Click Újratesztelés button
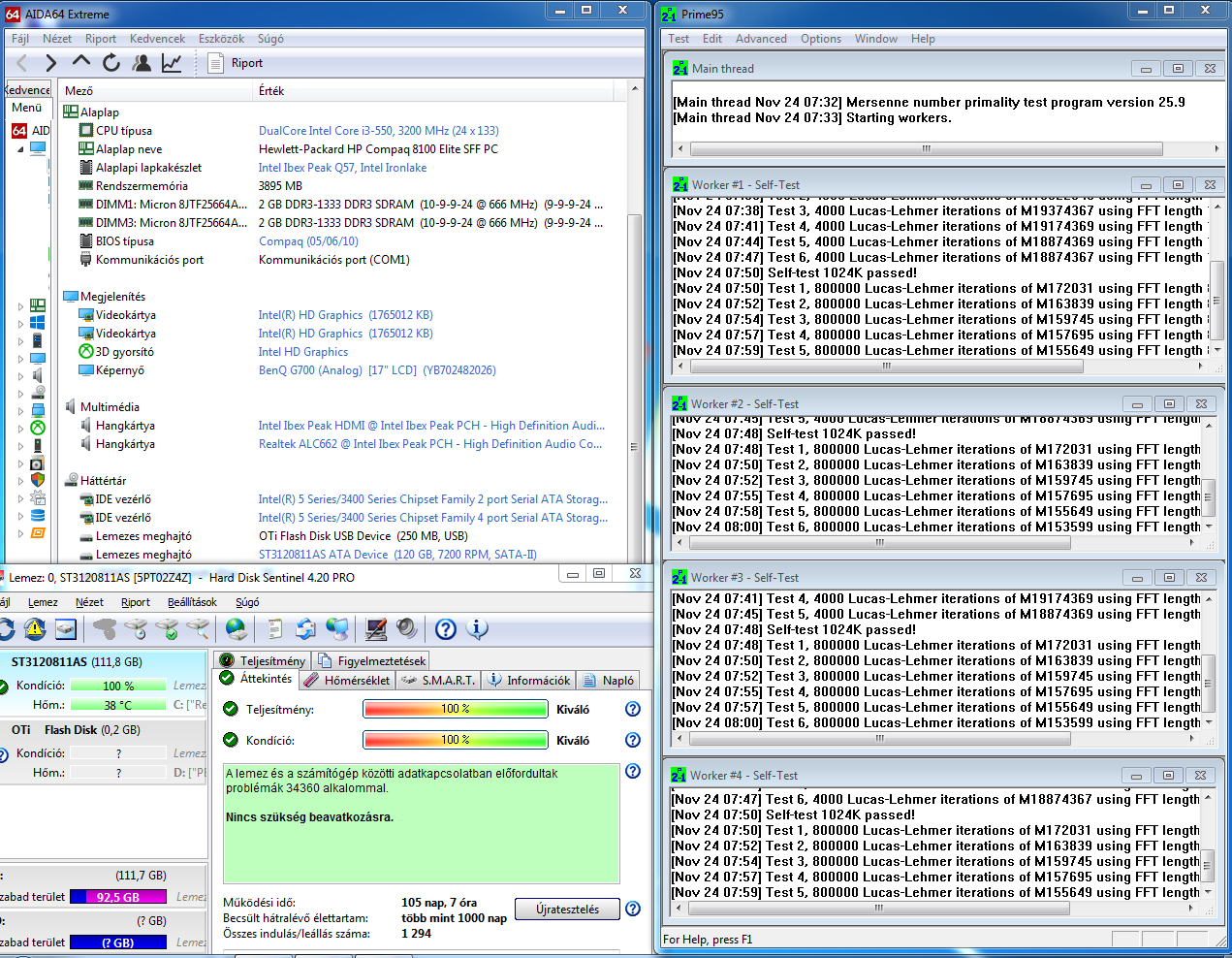1232x958 pixels. 567,910
